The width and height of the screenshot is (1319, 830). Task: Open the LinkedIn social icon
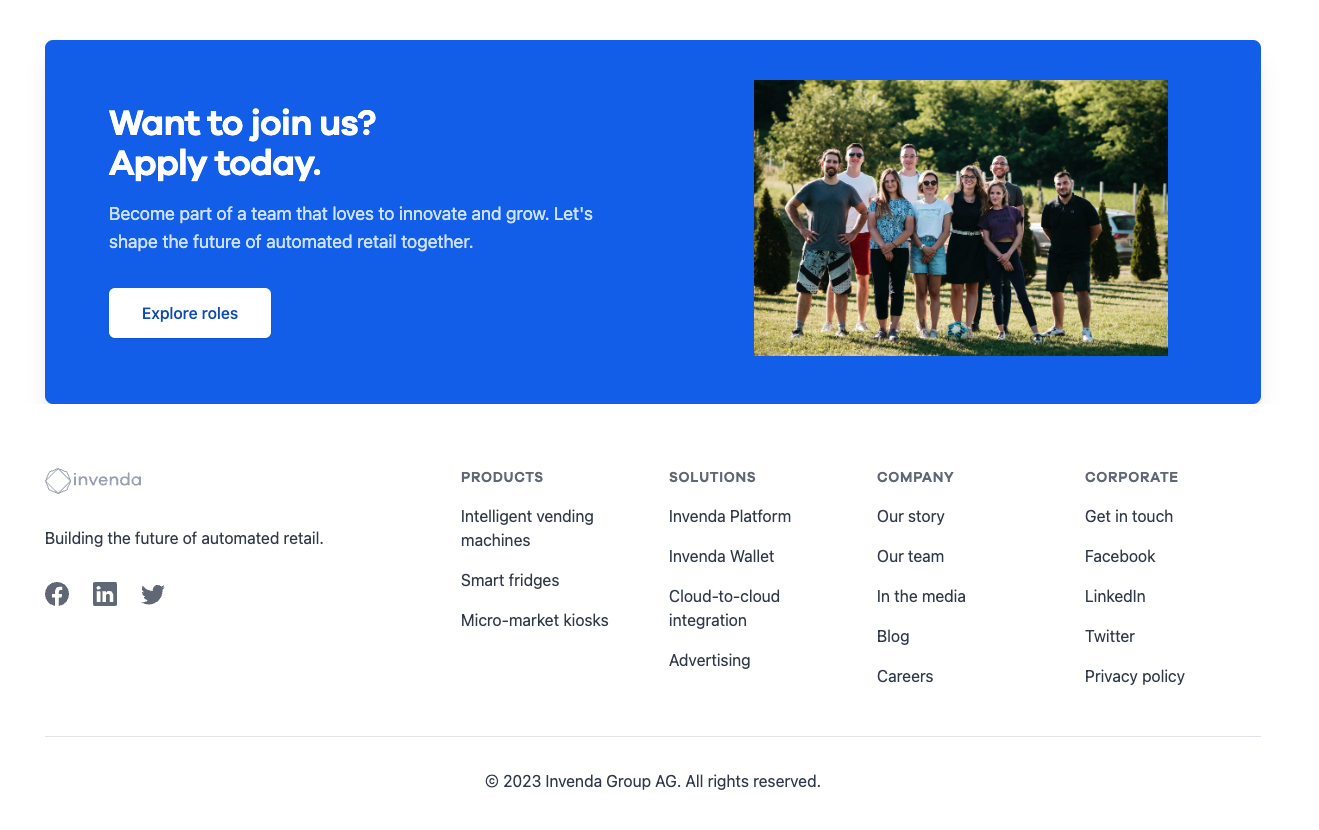pyautogui.click(x=105, y=594)
